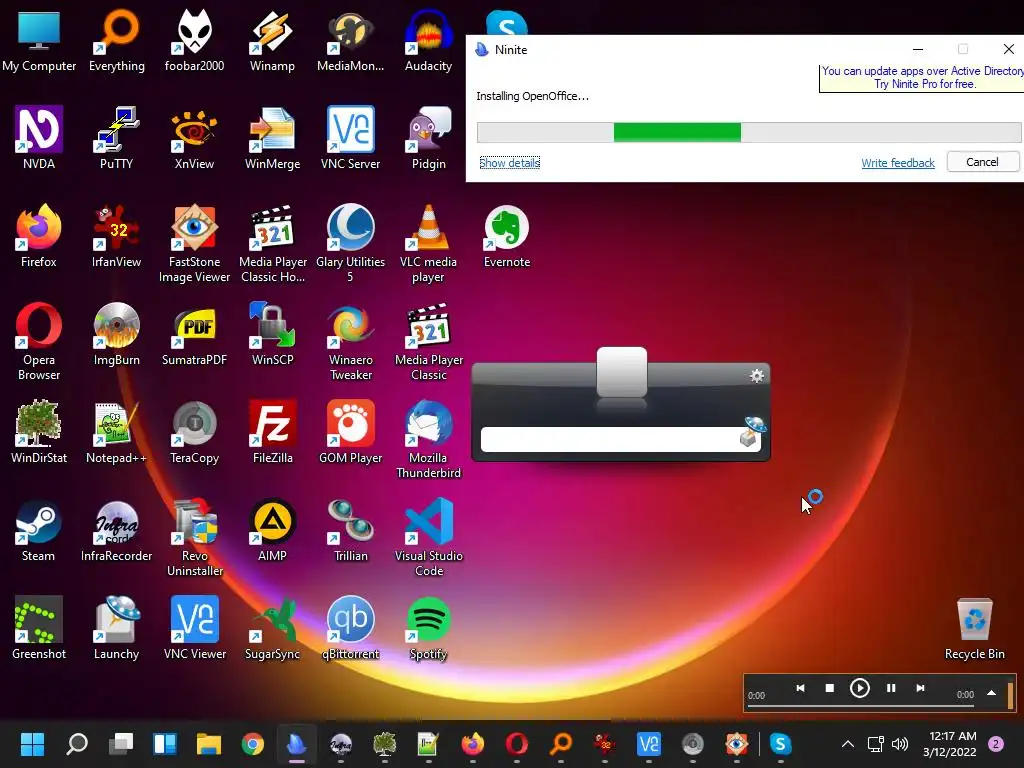This screenshot has width=1024, height=768.
Task: Select the Spotify desktop icon
Action: [x=428, y=628]
